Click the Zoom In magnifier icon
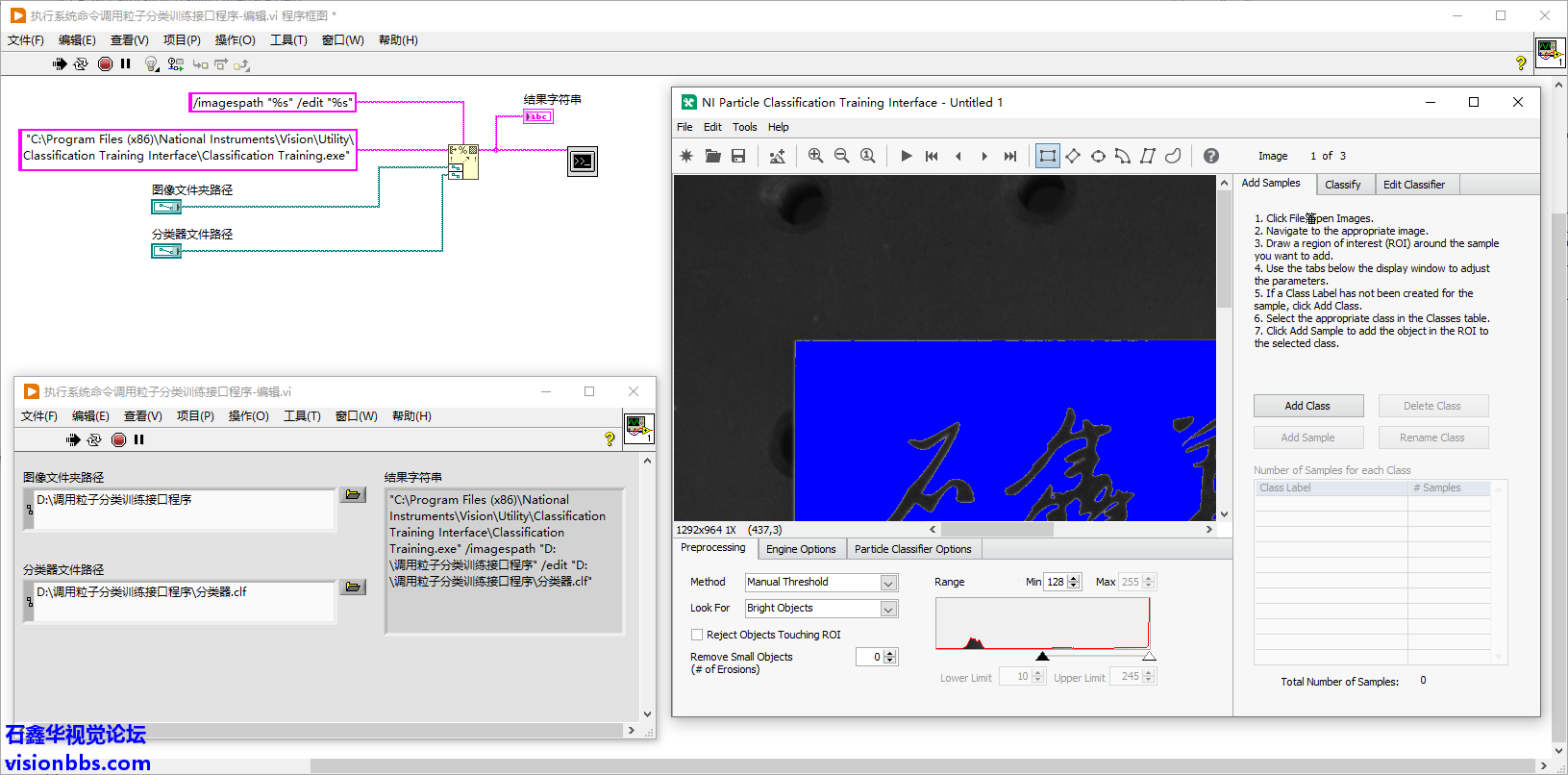 point(815,156)
